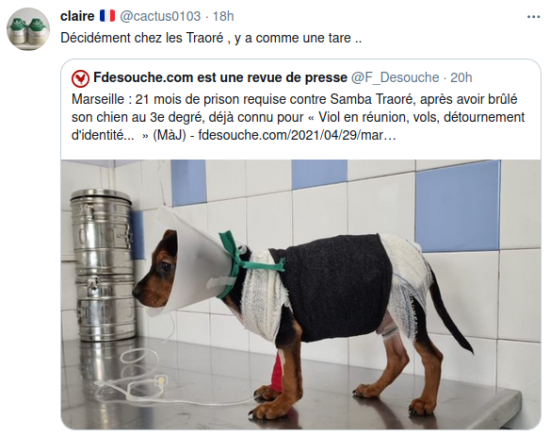Open the bandaged puppy photo
Viewport: 550px width, 437px height.
tap(301, 295)
